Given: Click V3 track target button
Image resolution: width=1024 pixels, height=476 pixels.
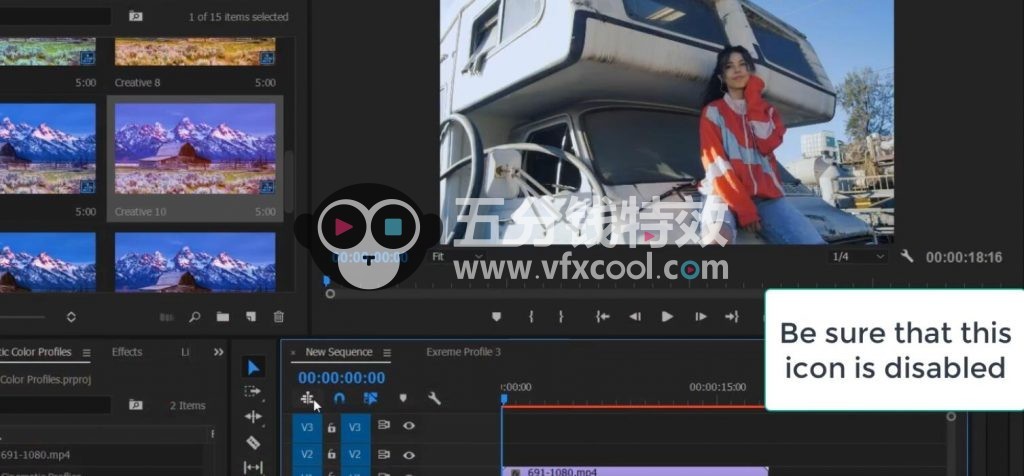Looking at the screenshot, I should [355, 428].
